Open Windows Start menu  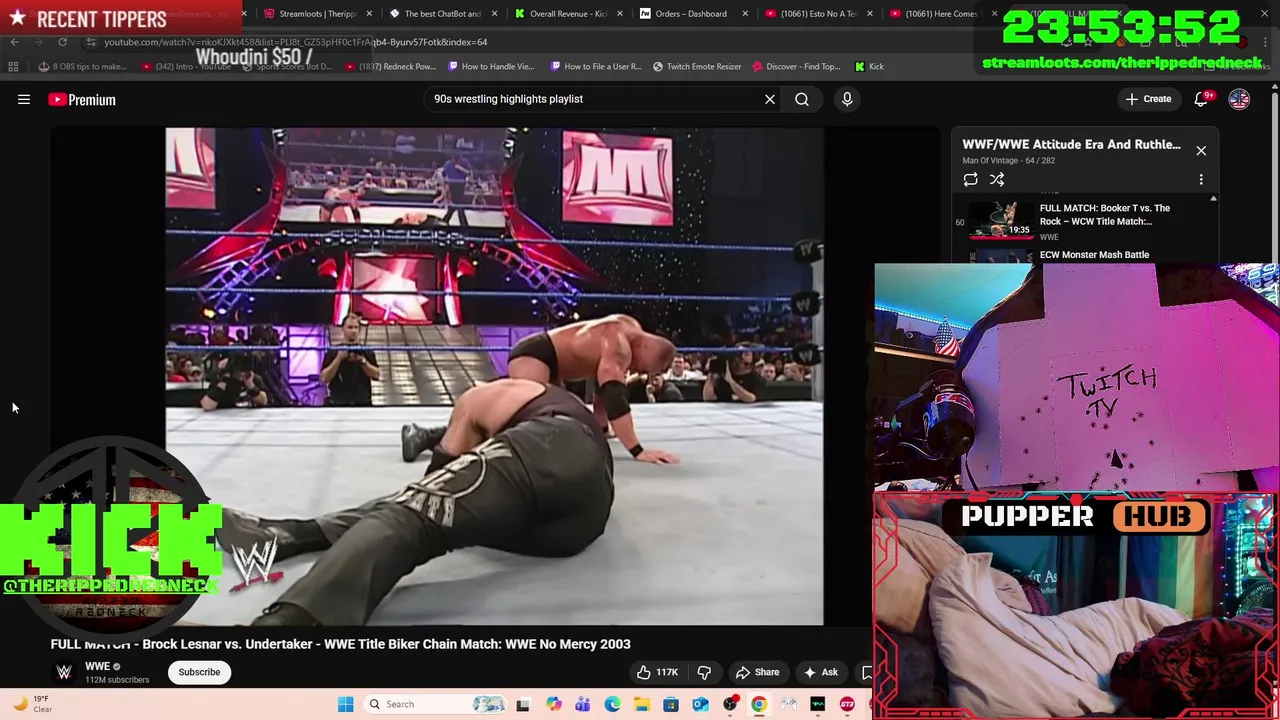[345, 704]
